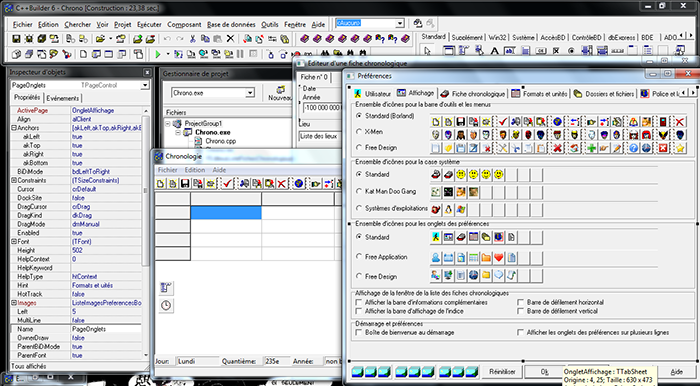Switch to the Utilisateur preferences tab
700x386 pixels.
coord(373,94)
